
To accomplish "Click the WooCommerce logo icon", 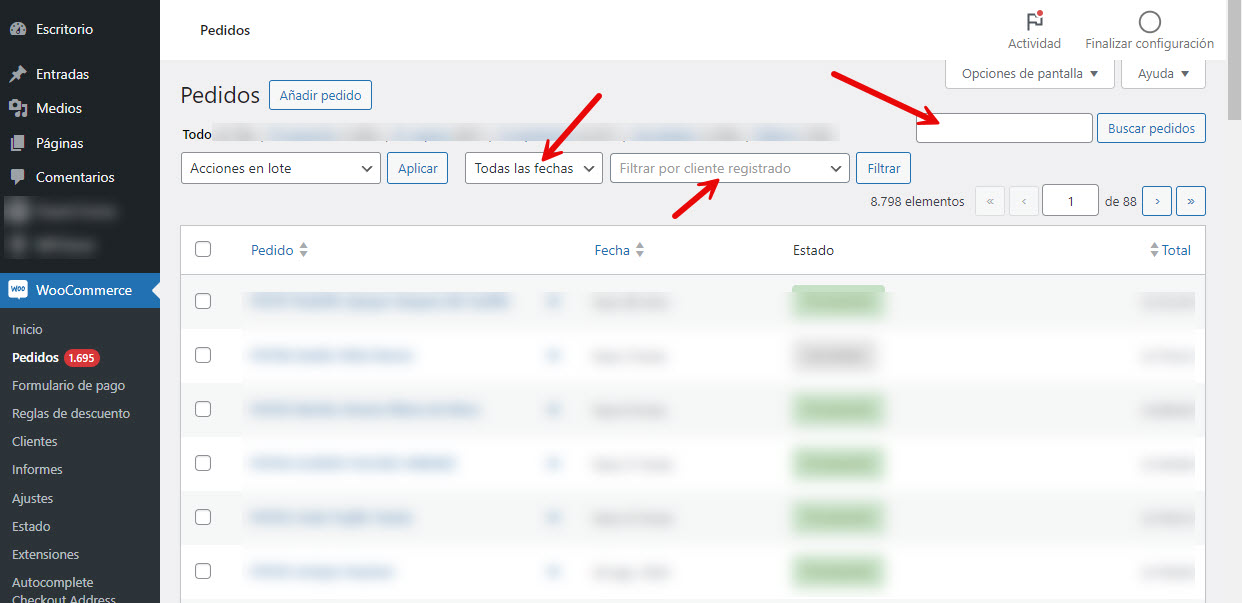I will pos(18,290).
